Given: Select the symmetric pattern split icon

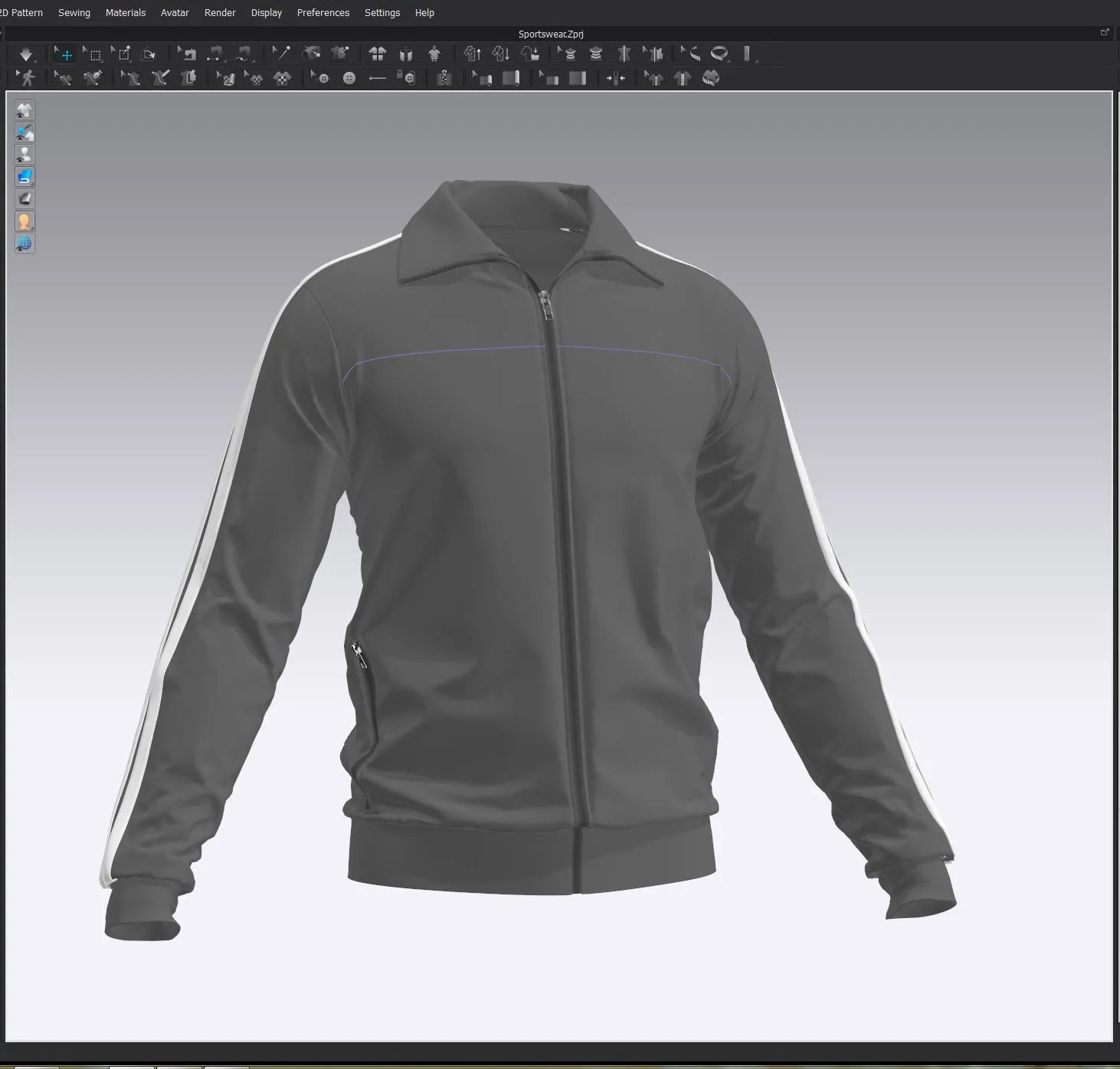Looking at the screenshot, I should pyautogui.click(x=624, y=54).
